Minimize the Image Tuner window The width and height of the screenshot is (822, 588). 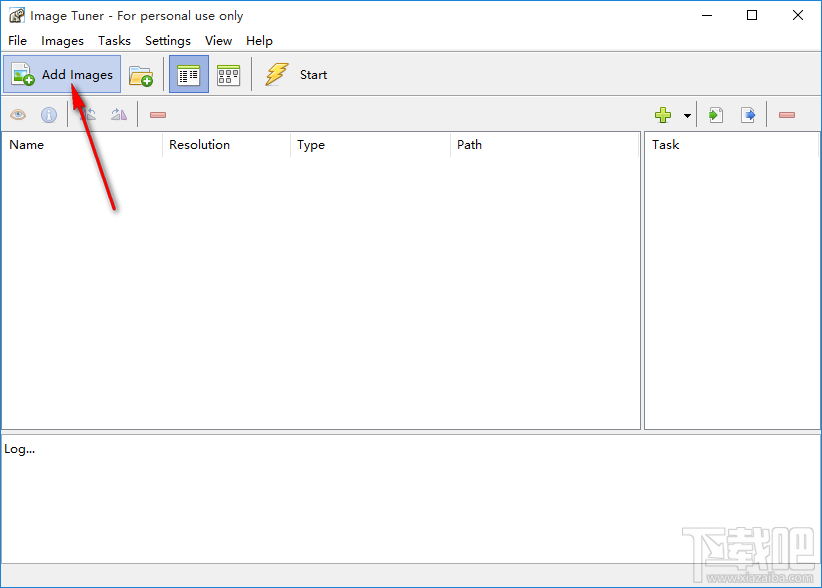coord(707,15)
